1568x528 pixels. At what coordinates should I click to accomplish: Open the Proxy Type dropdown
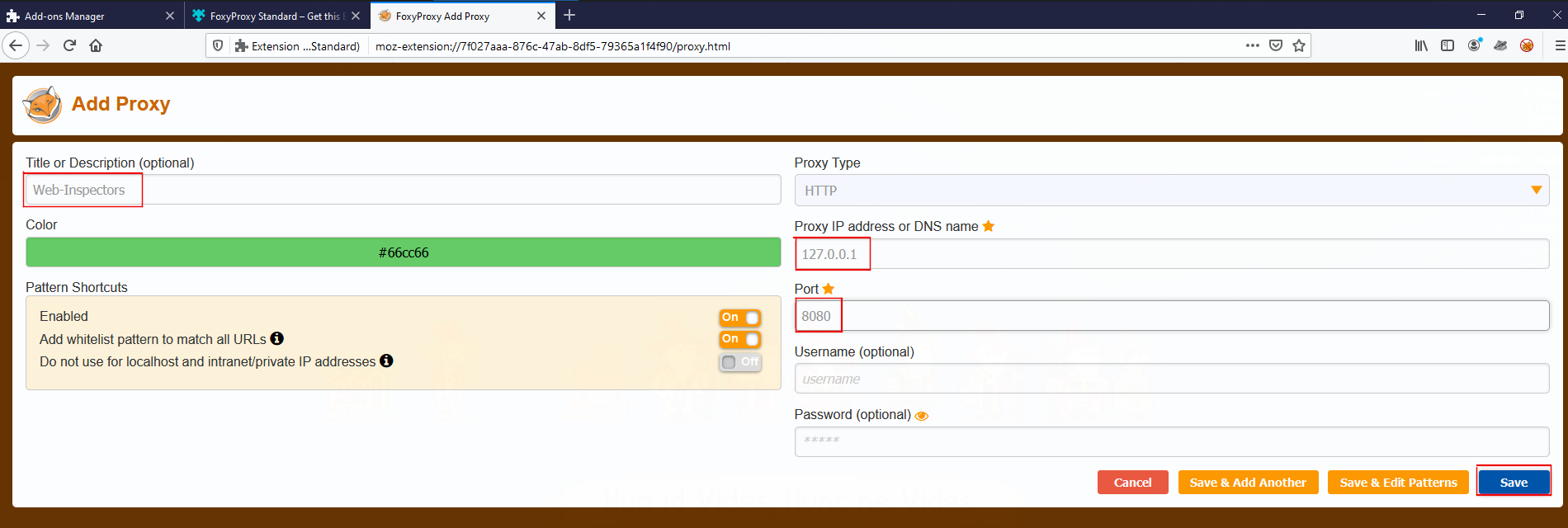click(x=1171, y=191)
